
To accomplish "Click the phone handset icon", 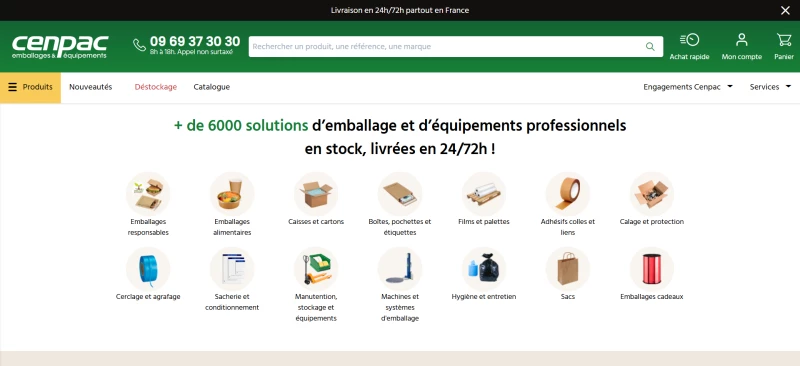I will (139, 45).
